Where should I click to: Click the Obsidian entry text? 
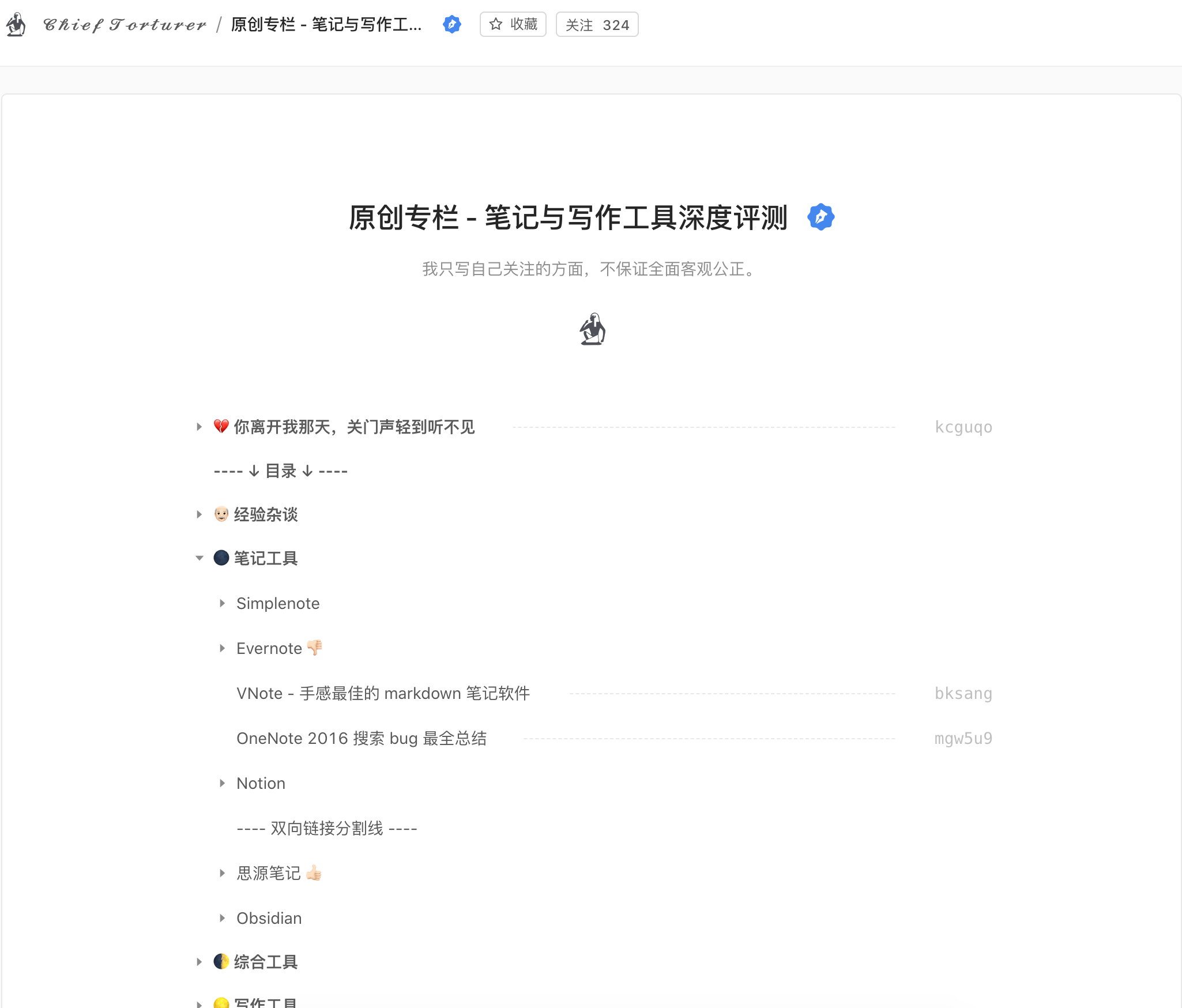point(269,918)
